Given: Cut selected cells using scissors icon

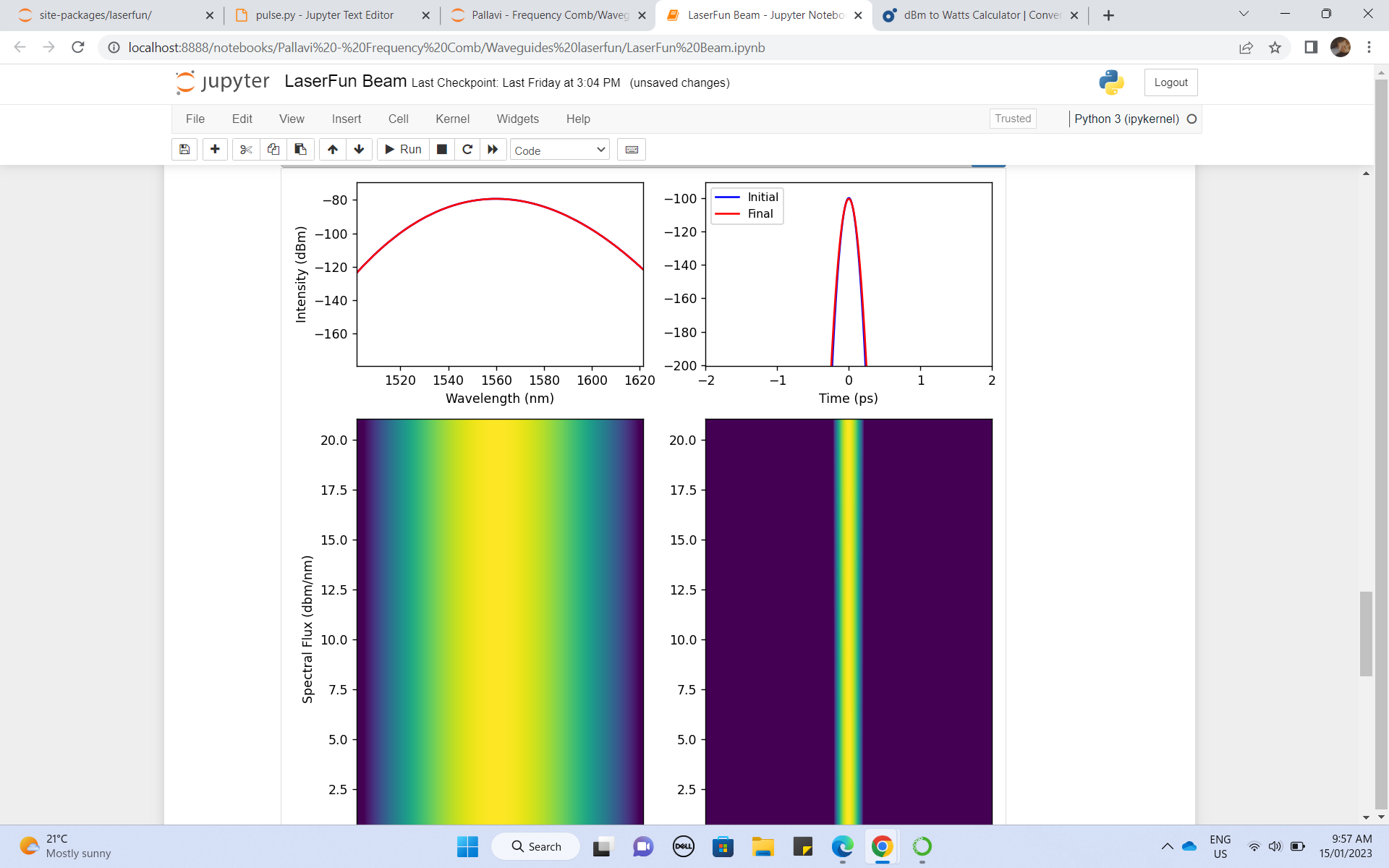Looking at the screenshot, I should (x=245, y=149).
